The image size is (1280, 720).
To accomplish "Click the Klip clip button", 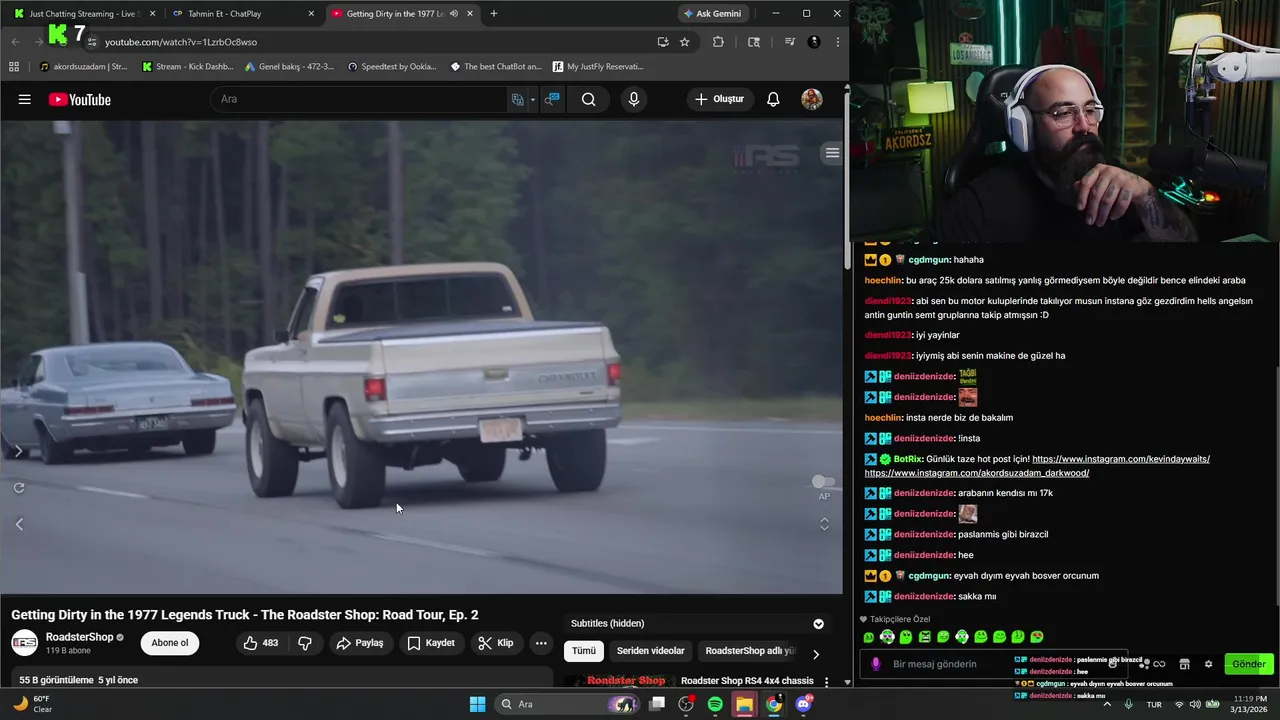I will click(x=496, y=643).
